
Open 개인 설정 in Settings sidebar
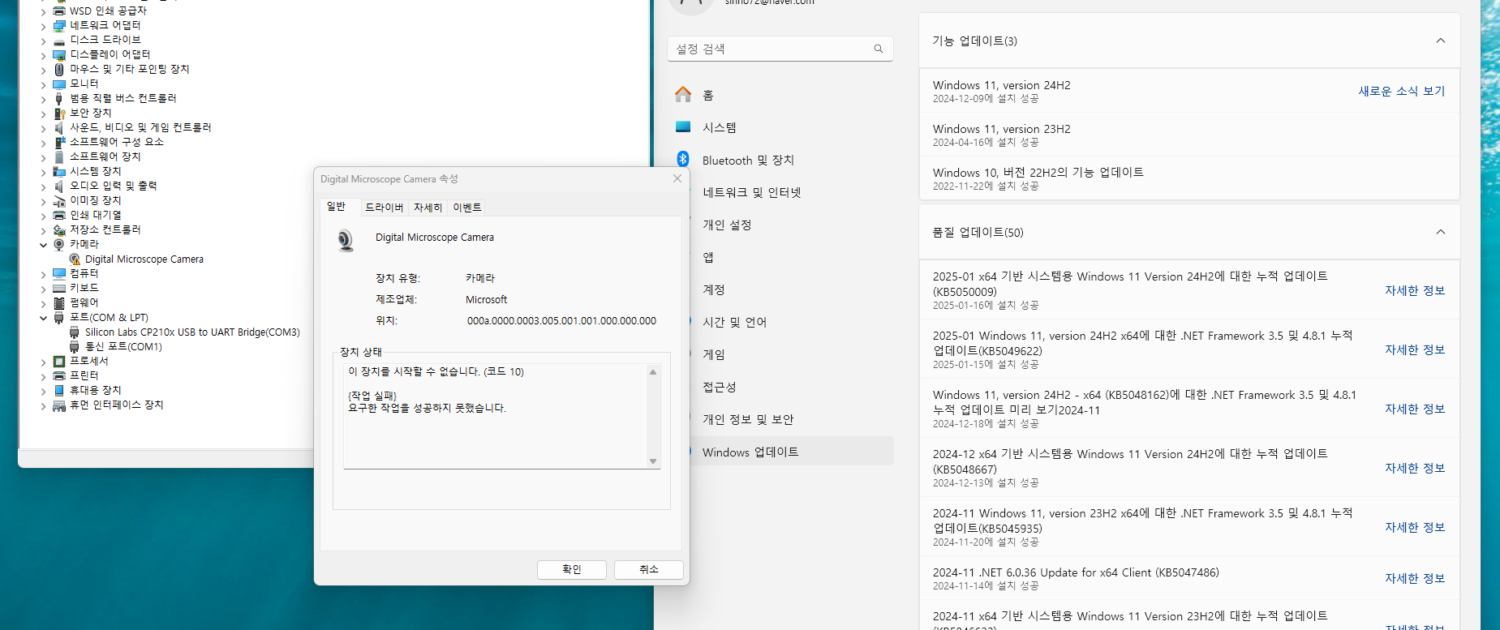tap(727, 225)
